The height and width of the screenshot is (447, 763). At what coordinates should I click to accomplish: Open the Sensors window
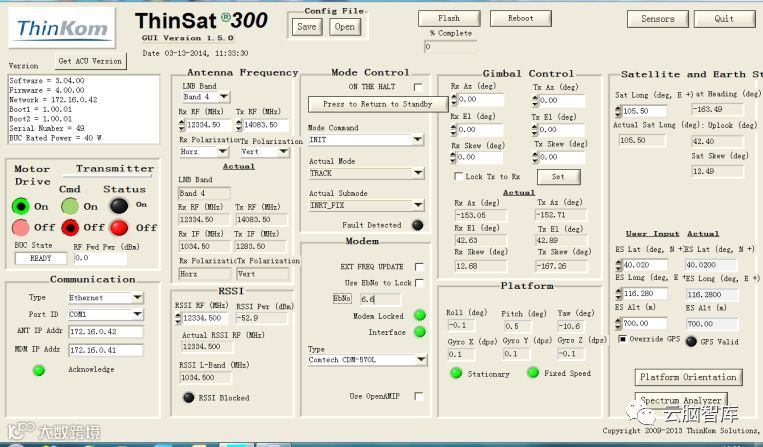(x=657, y=19)
